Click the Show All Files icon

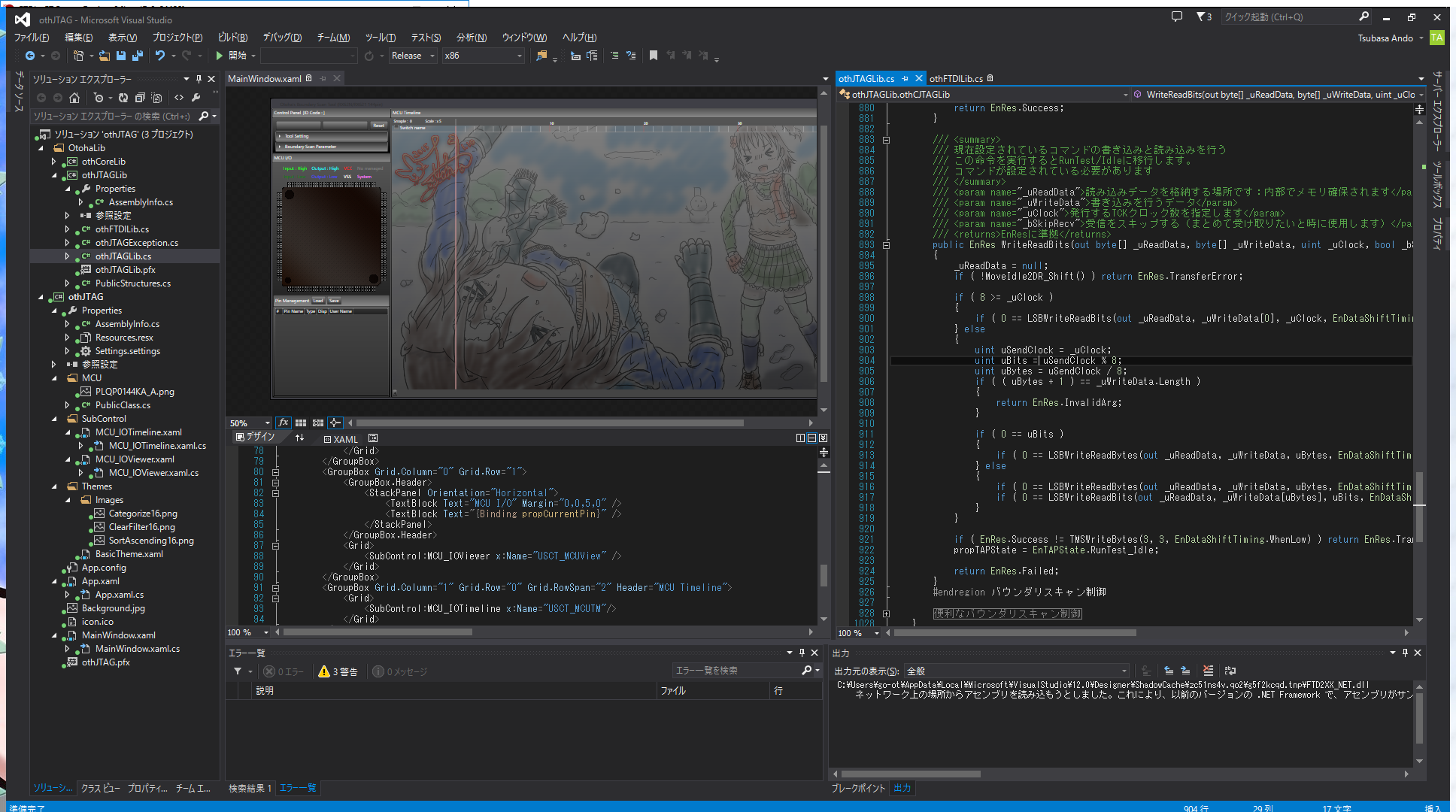click(156, 98)
